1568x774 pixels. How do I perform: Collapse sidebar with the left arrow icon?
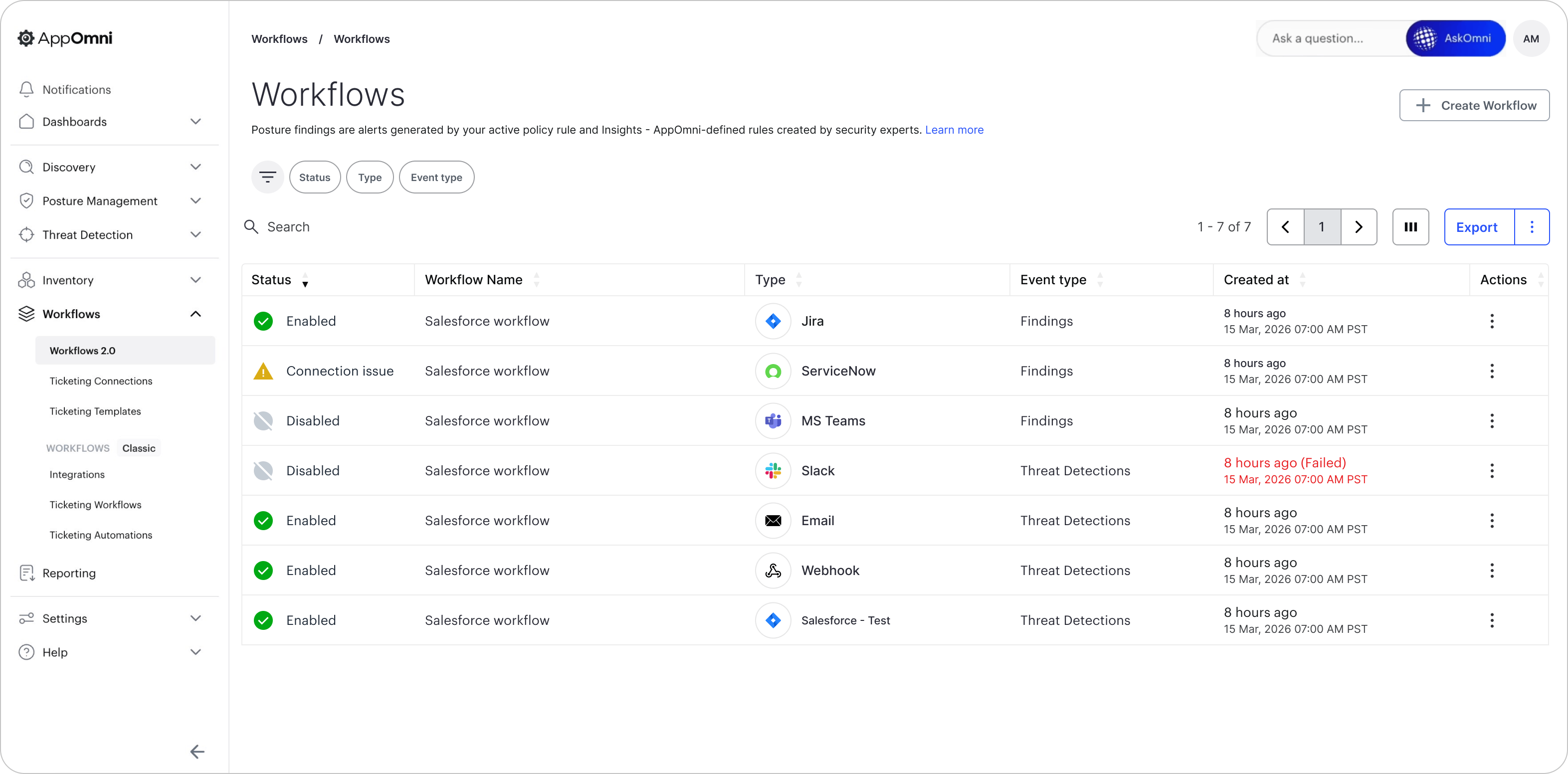tap(196, 752)
